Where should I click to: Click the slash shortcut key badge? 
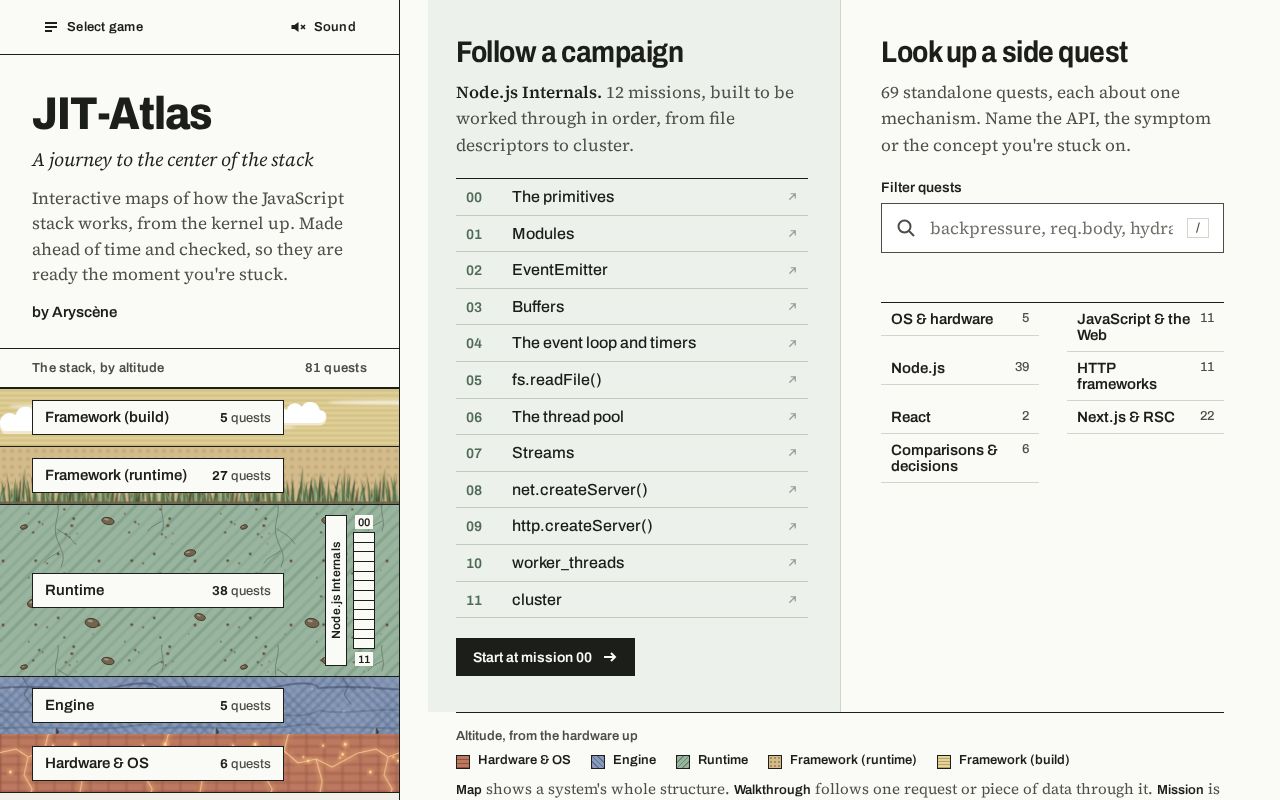1197,228
